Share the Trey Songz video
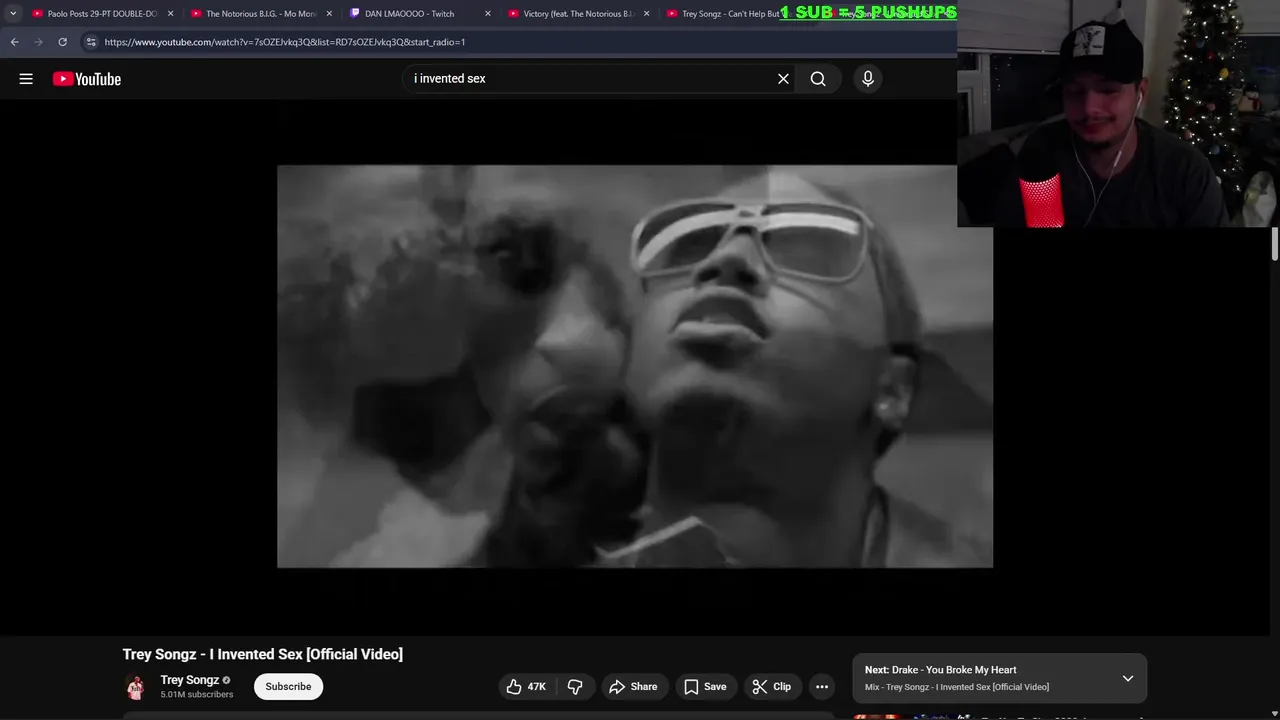This screenshot has height=720, width=1280. coord(633,687)
